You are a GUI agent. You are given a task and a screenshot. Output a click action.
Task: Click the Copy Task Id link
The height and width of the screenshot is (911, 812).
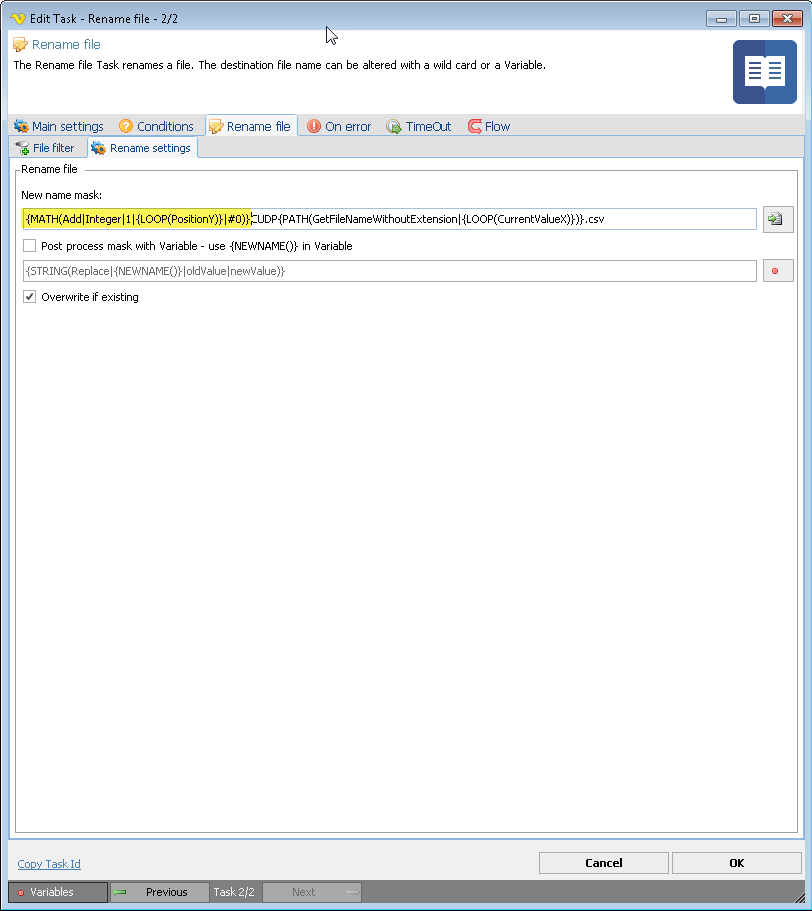[x=49, y=864]
